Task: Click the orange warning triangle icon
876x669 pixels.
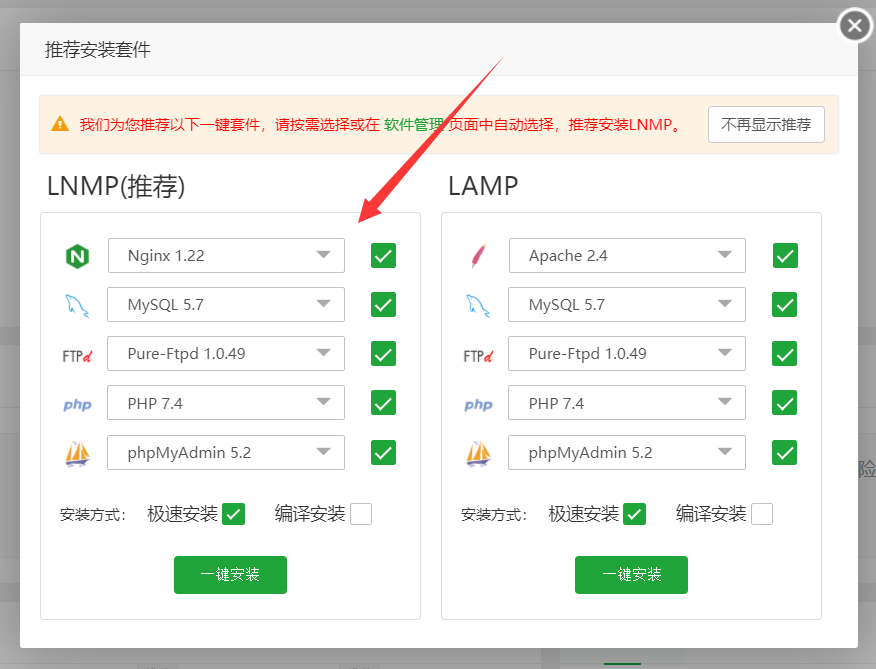Action: pos(60,124)
